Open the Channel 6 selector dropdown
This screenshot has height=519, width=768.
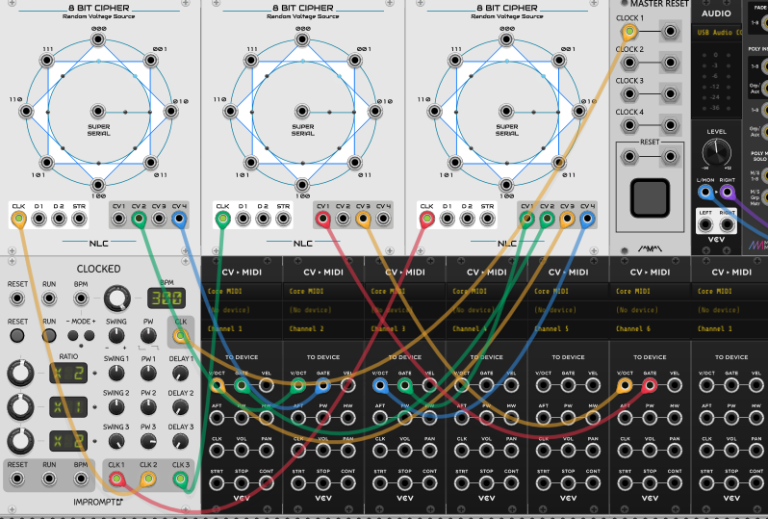(650, 329)
